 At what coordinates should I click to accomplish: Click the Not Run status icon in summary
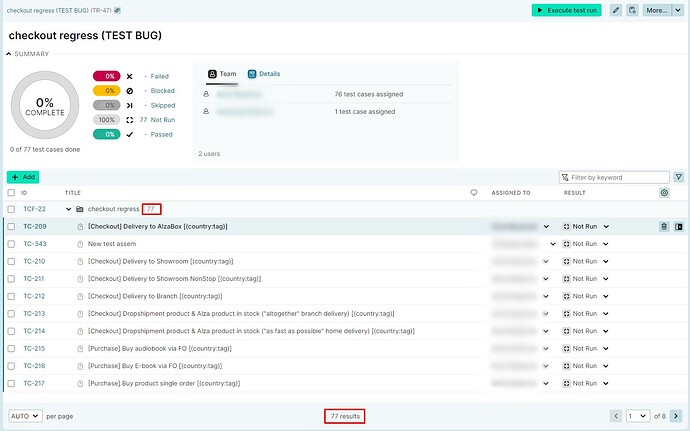pyautogui.click(x=129, y=120)
